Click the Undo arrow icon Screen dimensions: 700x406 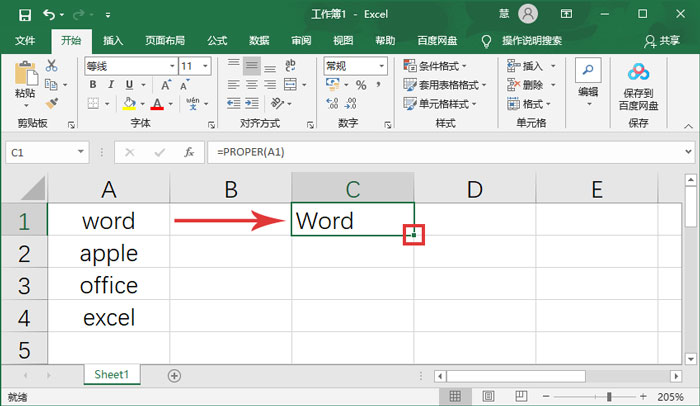[49, 14]
